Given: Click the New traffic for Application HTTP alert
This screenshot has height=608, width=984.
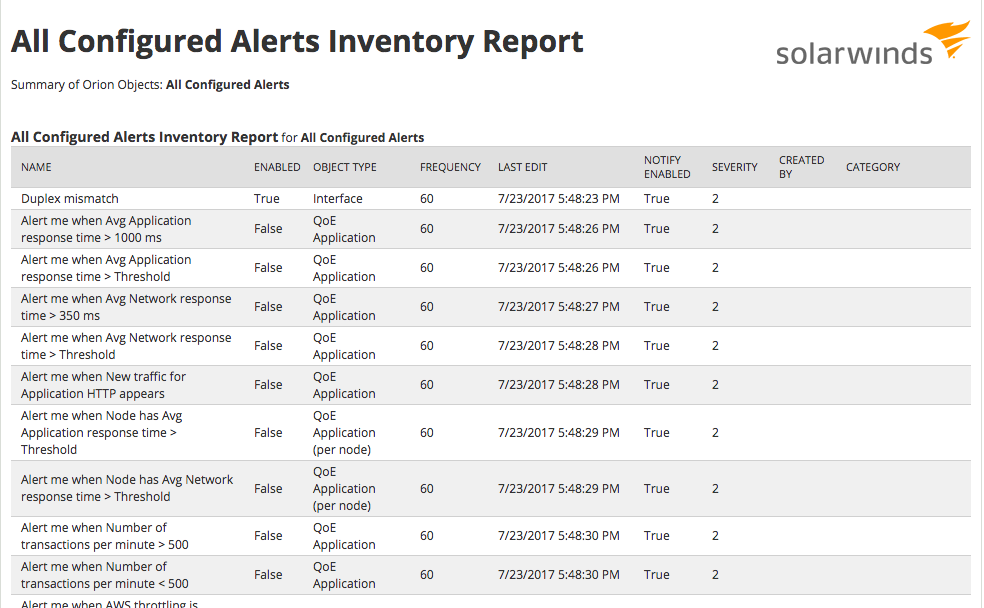Looking at the screenshot, I should [x=103, y=385].
